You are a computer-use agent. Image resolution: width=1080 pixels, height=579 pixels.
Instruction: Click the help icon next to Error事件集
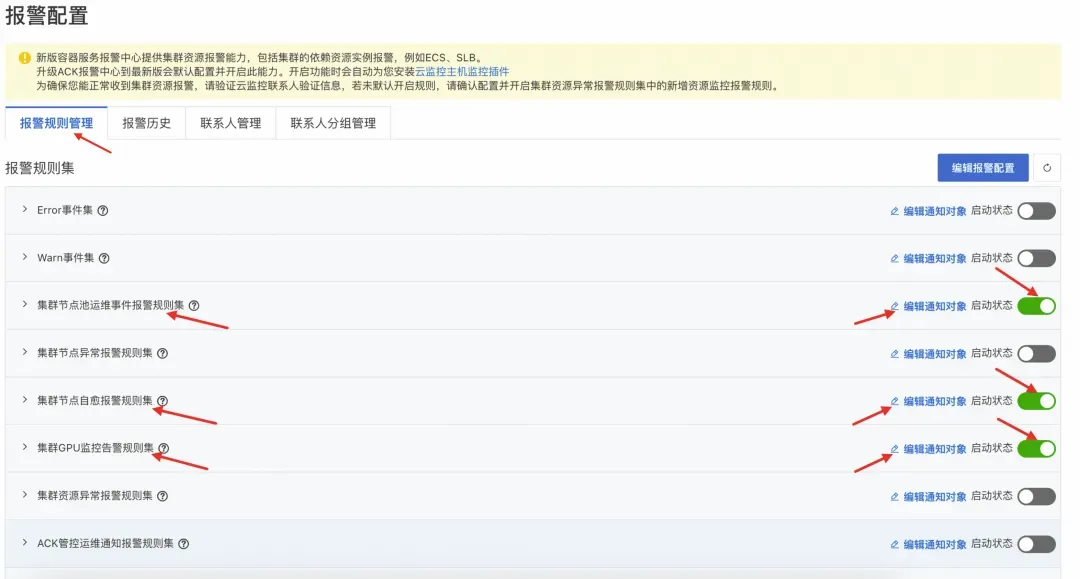pos(103,211)
